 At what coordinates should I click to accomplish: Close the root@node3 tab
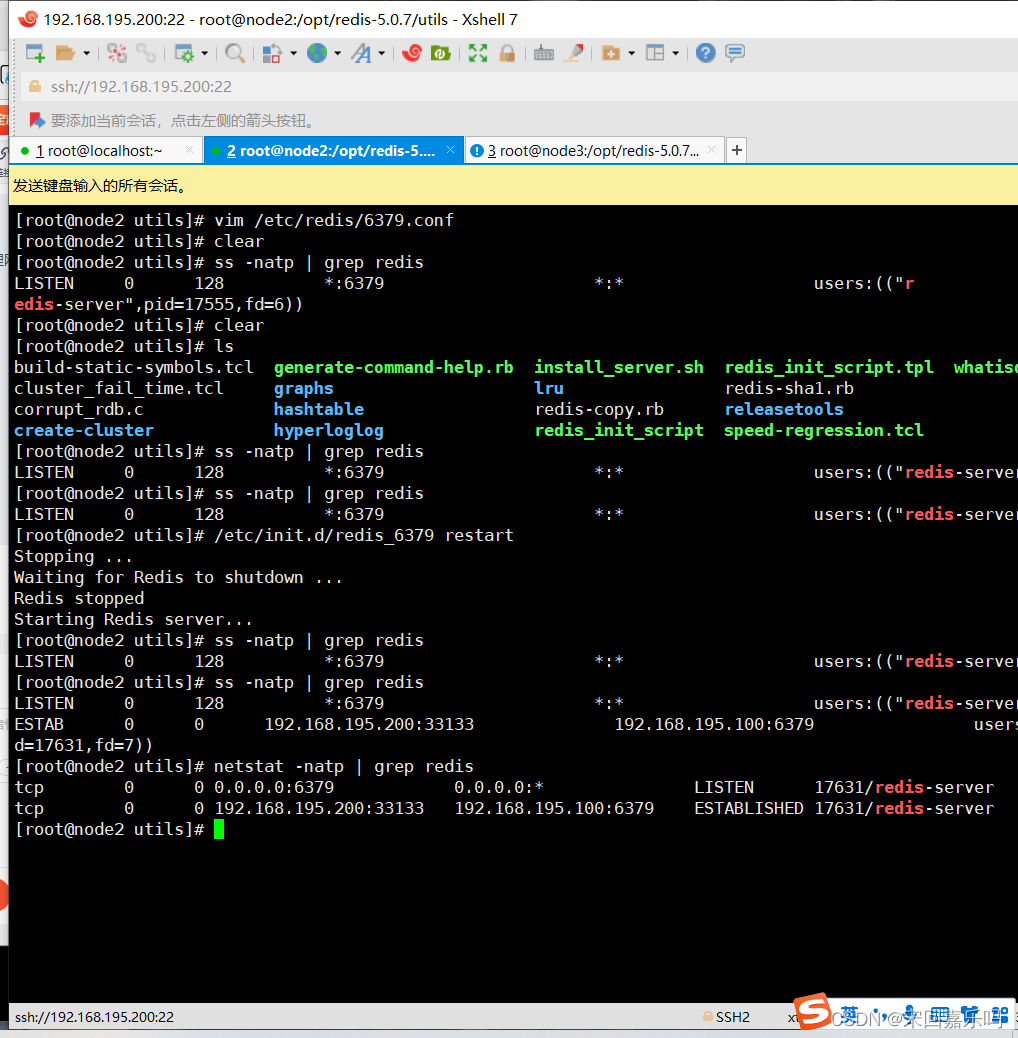[712, 150]
